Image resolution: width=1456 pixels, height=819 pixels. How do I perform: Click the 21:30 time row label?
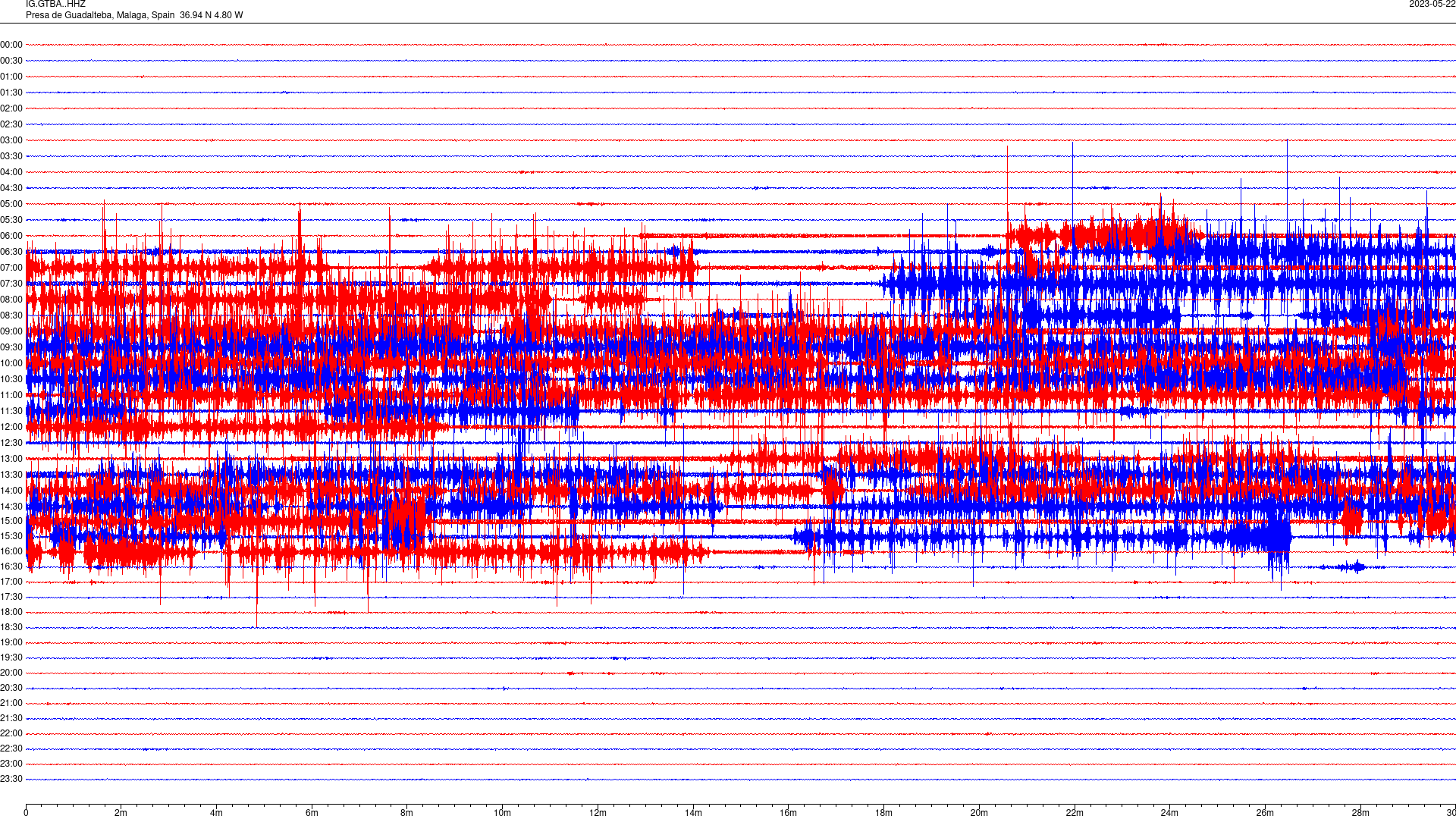11,718
